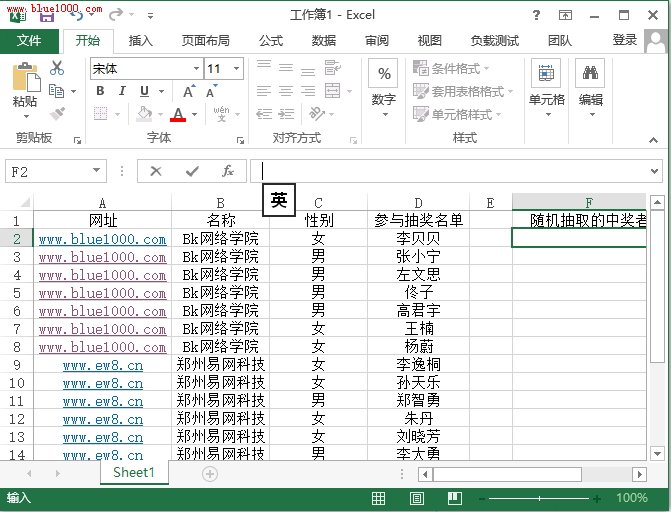Switch to page layout view icon
Screen dimensions: 671x512
417,498
